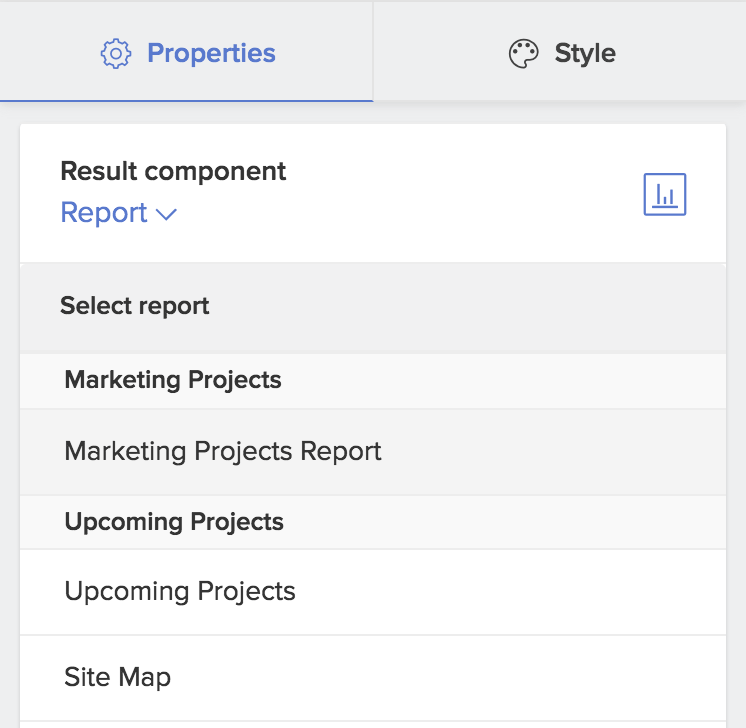
Task: Click the gear icon in Properties tab
Action: pos(116,53)
